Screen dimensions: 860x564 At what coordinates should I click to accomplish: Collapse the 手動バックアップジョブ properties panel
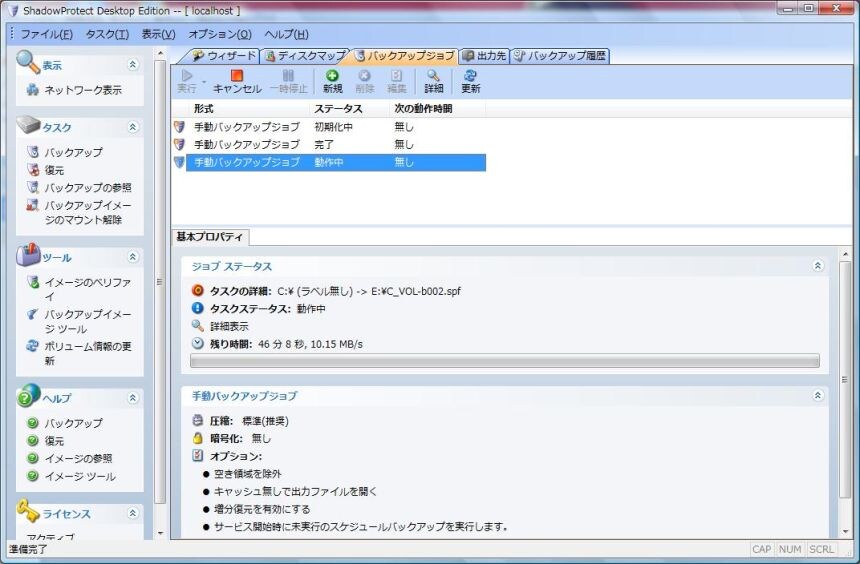coord(818,396)
